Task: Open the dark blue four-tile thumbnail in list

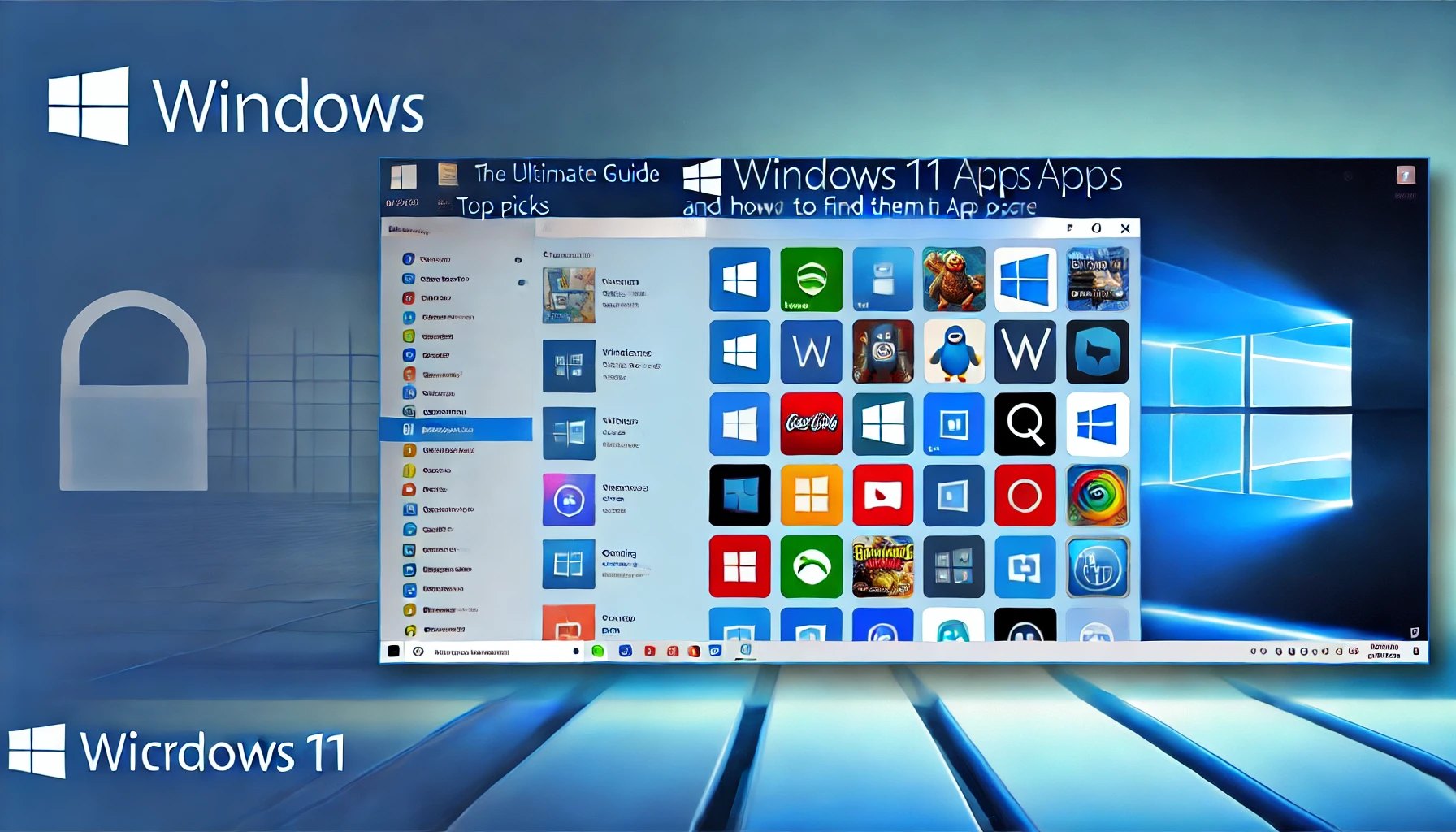Action: point(569,366)
